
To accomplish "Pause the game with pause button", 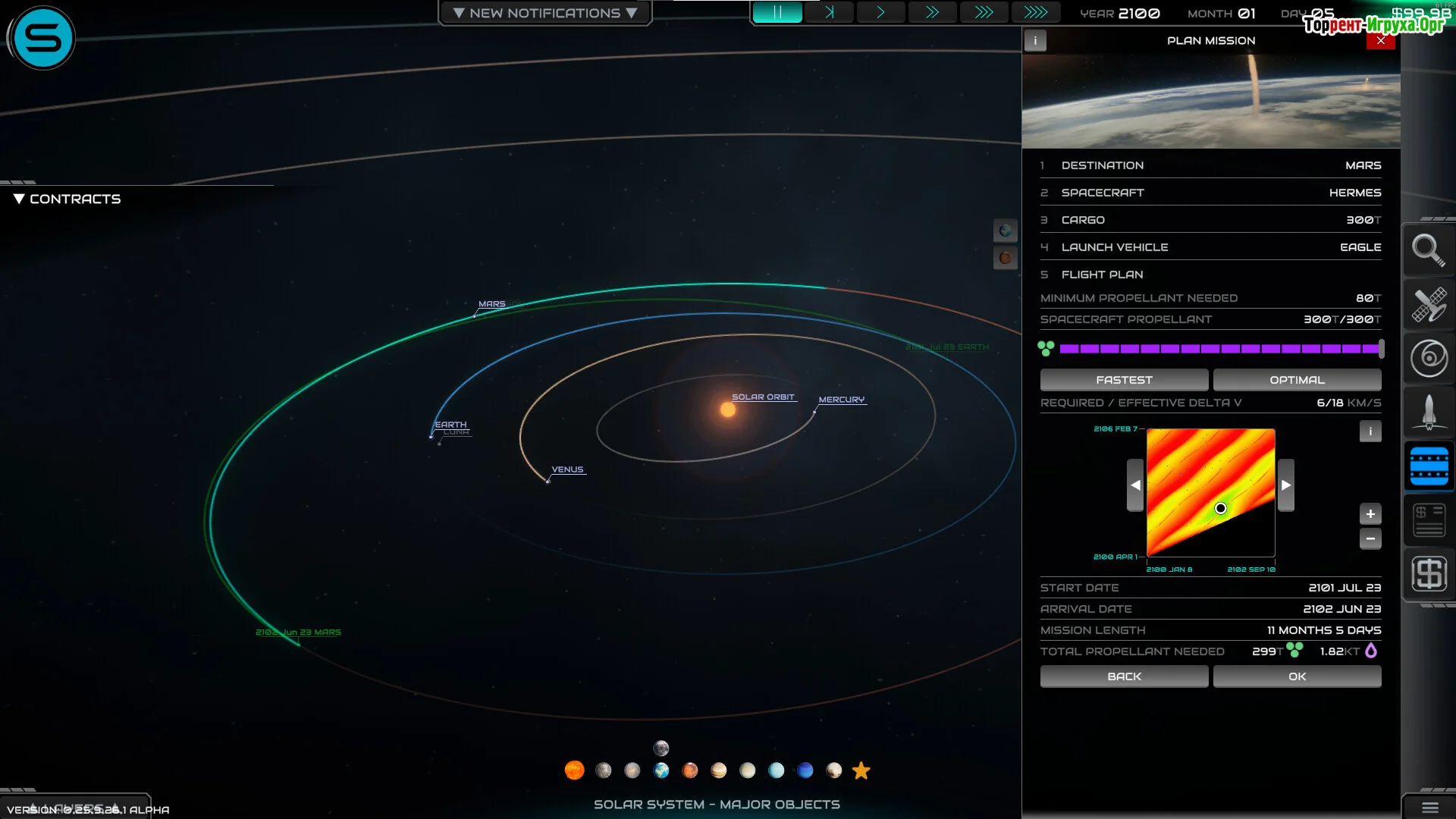I will pyautogui.click(x=777, y=12).
